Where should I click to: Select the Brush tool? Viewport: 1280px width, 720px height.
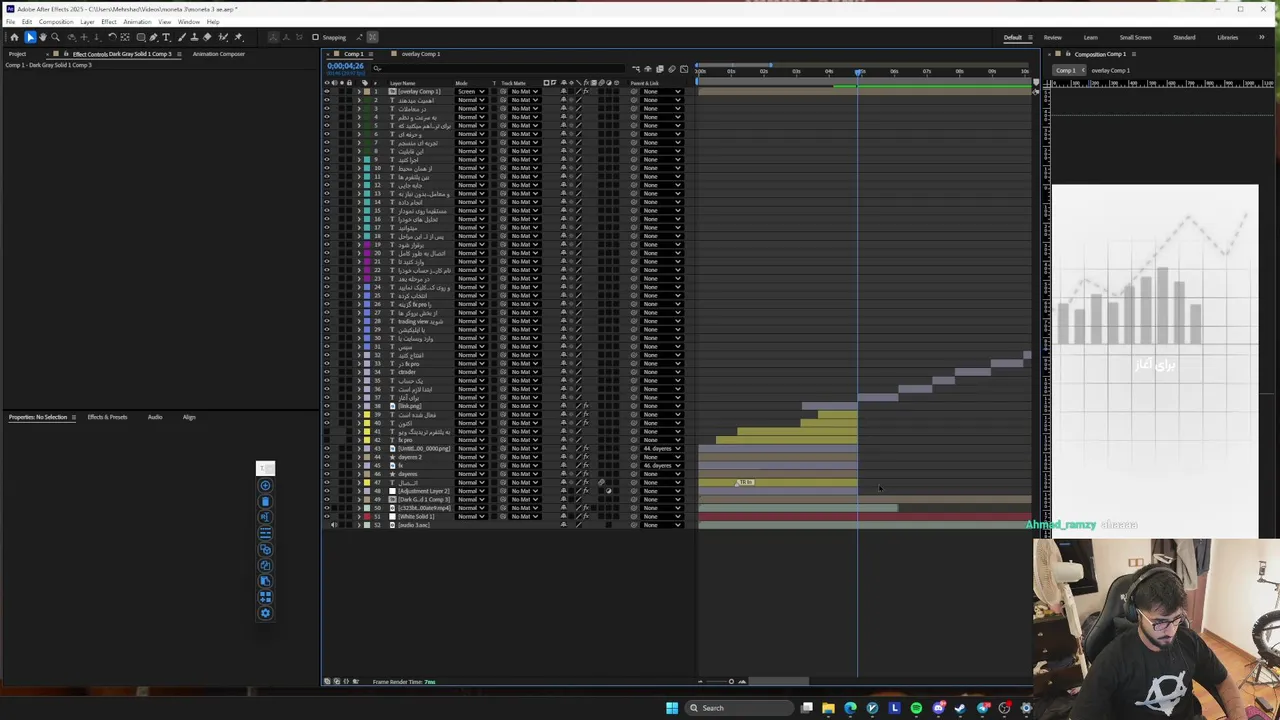[x=182, y=37]
